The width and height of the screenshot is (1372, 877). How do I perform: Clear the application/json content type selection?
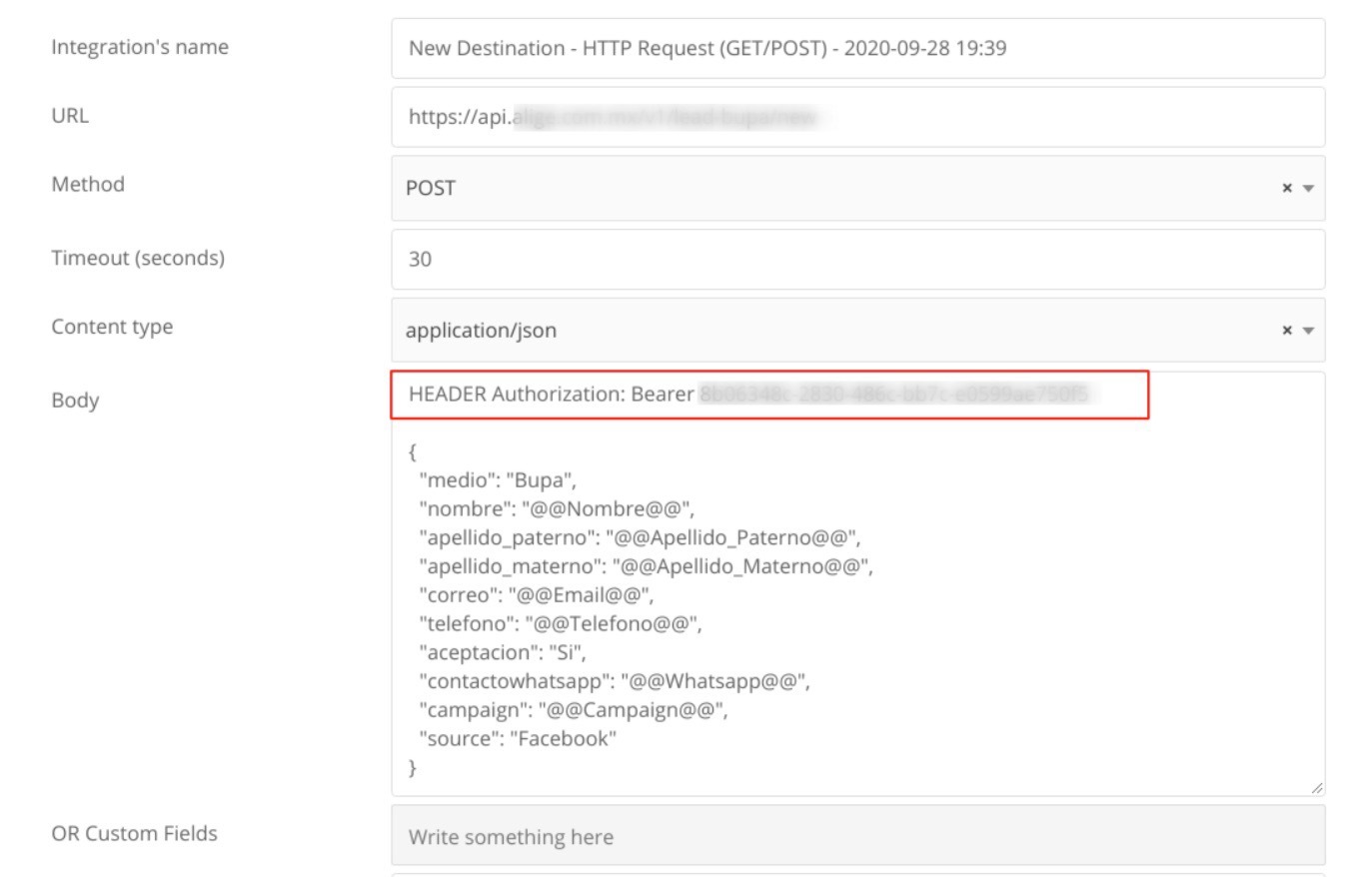(1287, 330)
